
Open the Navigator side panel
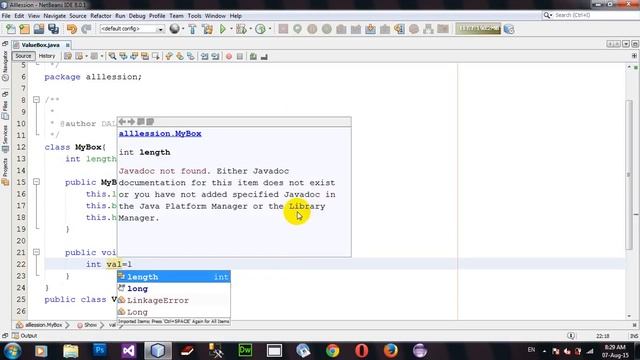(x=5, y=65)
